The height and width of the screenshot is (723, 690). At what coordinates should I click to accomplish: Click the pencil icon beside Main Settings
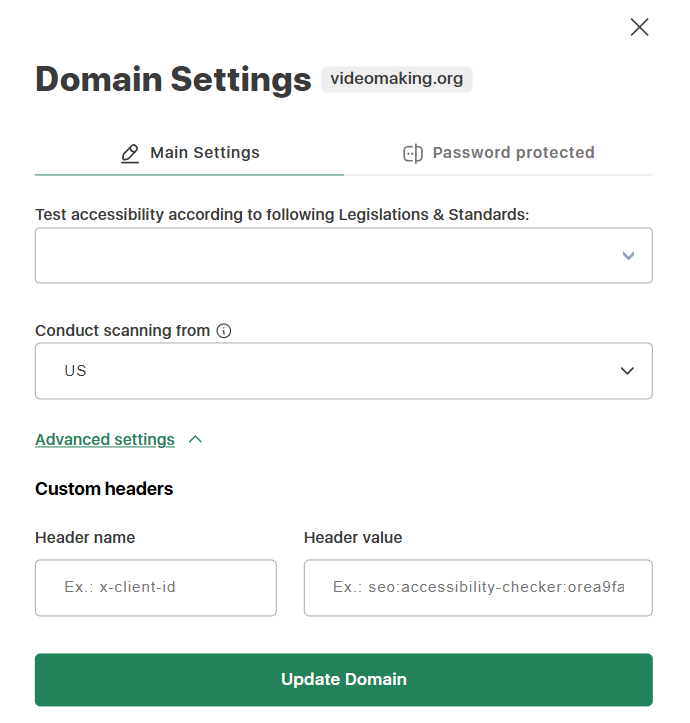tap(130, 153)
